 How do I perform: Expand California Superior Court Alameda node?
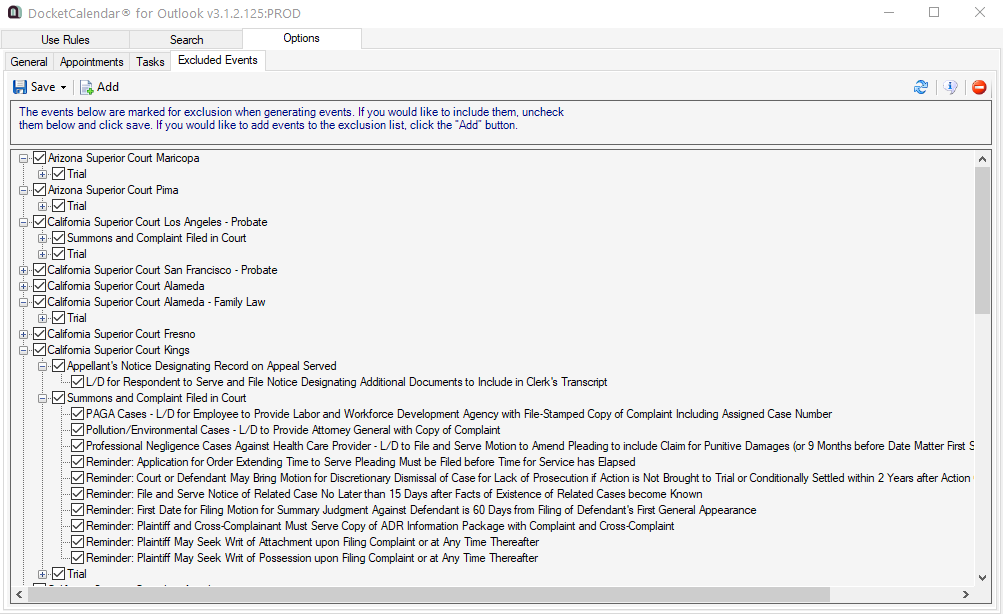24,286
